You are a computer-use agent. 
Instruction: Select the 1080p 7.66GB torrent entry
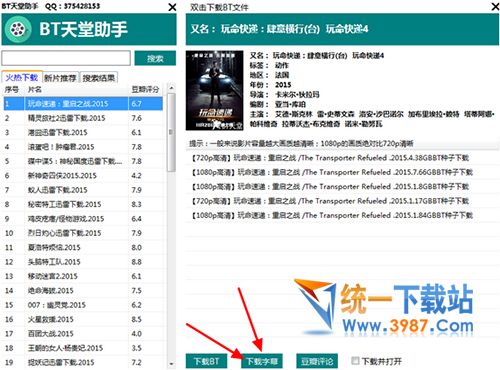click(x=342, y=172)
